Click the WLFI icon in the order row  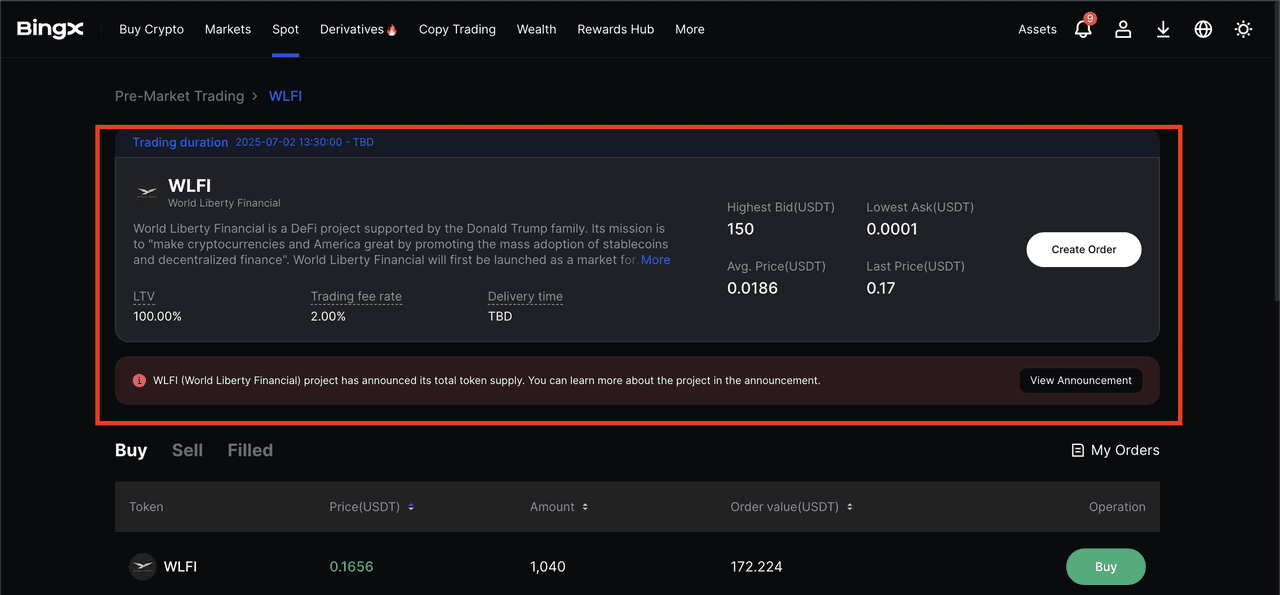pyautogui.click(x=142, y=566)
